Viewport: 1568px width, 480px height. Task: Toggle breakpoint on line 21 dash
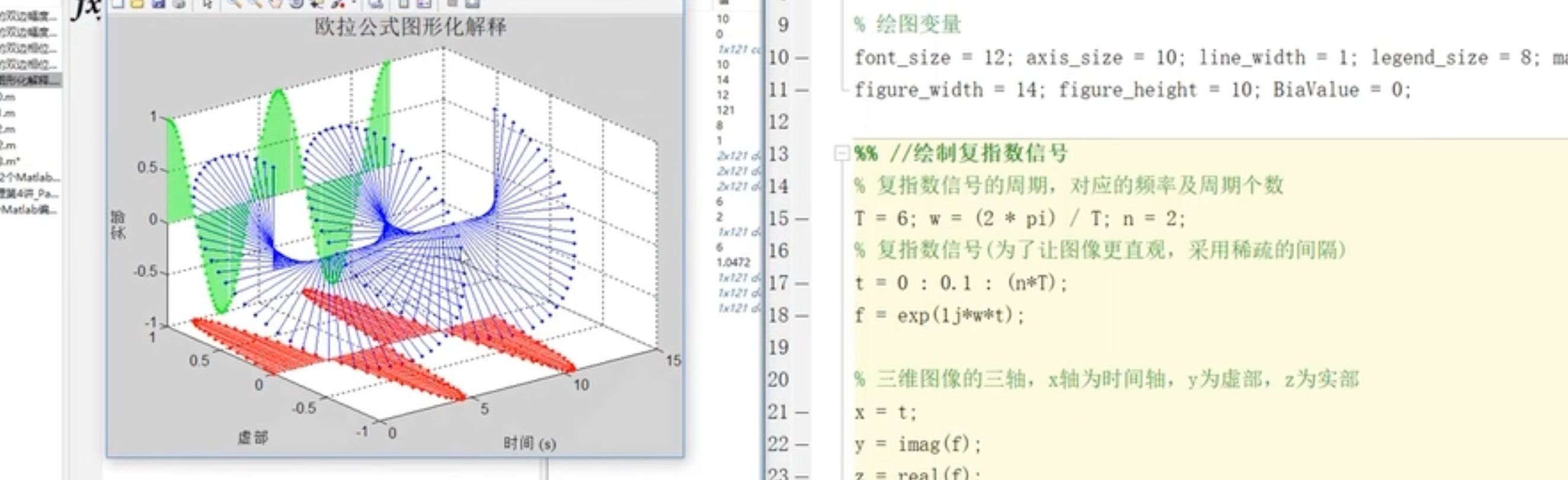802,412
